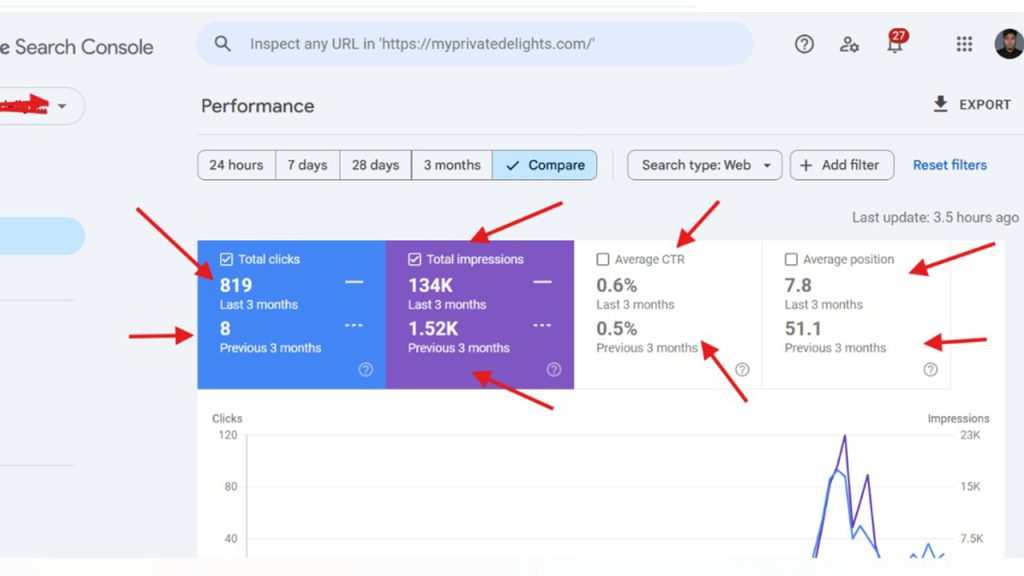This screenshot has width=1024, height=576.
Task: Click the Export download icon
Action: pyautogui.click(x=940, y=103)
